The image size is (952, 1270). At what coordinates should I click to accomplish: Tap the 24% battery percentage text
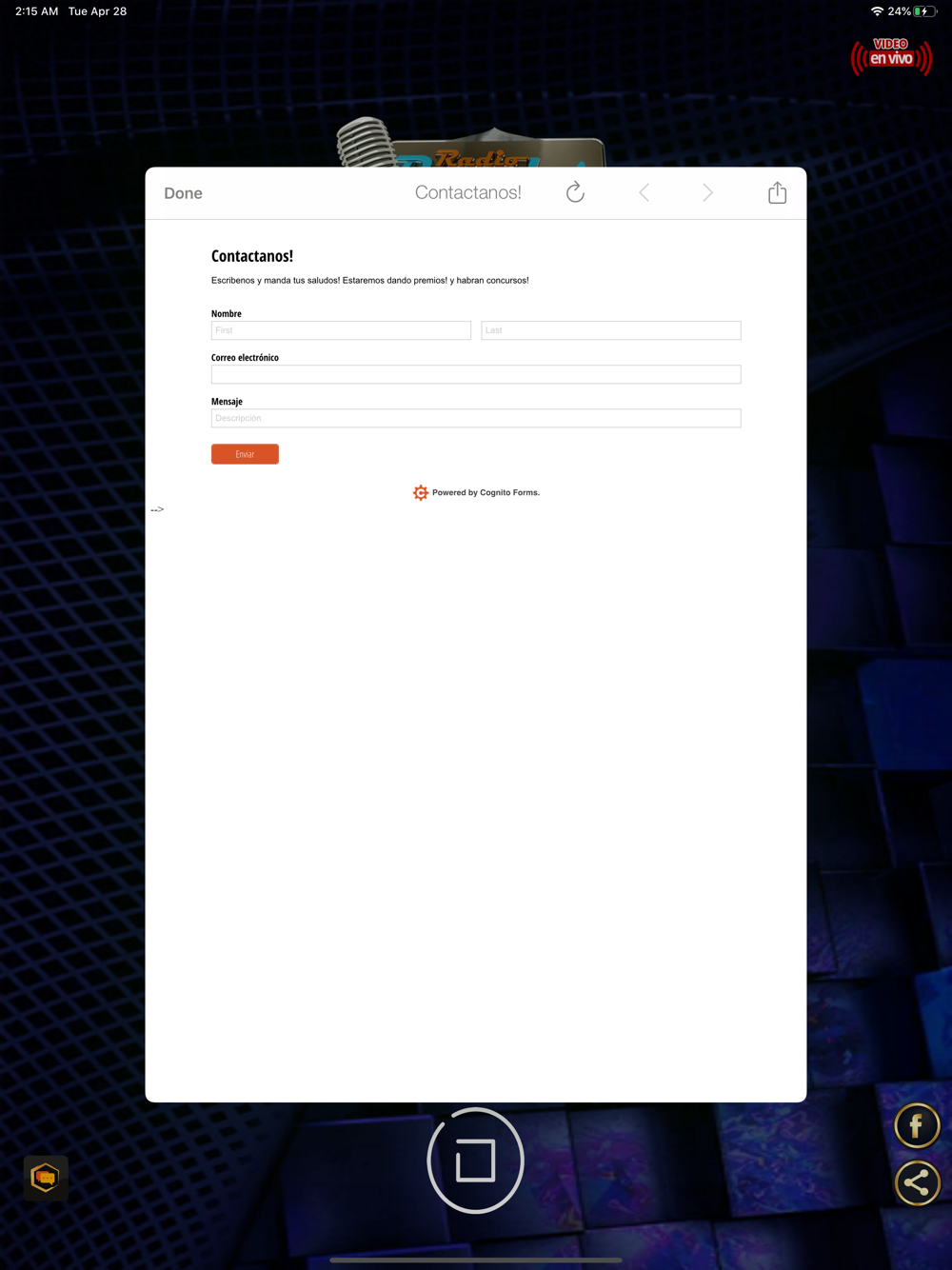(x=899, y=11)
